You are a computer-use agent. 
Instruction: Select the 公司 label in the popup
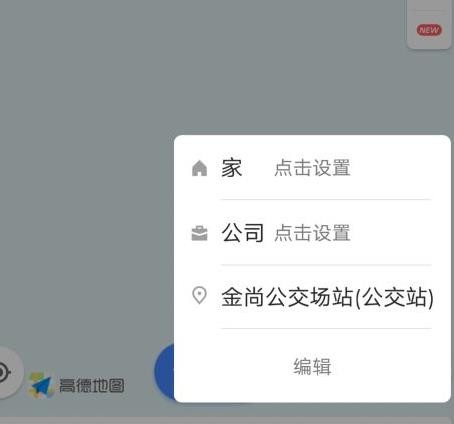tap(243, 233)
